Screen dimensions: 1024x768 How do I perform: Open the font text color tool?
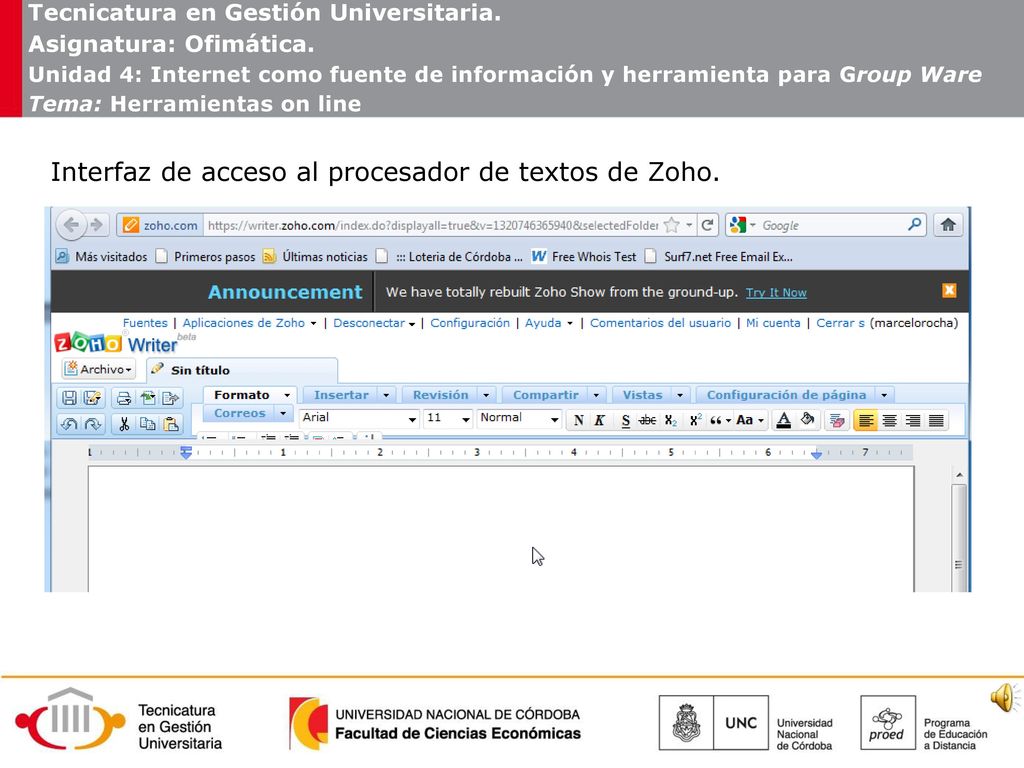784,420
